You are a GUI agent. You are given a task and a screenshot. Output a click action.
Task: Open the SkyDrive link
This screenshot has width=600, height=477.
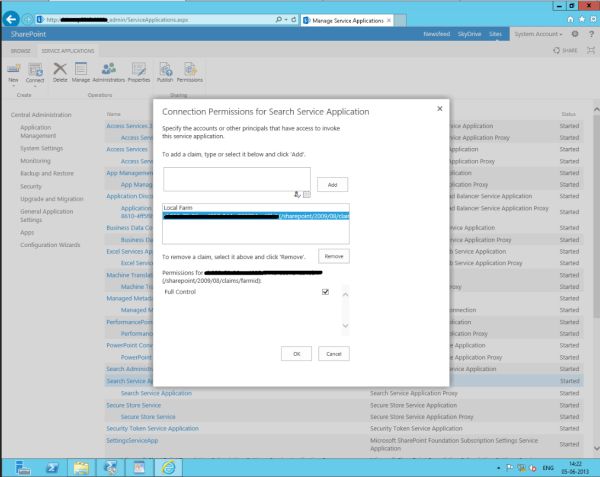[x=470, y=34]
